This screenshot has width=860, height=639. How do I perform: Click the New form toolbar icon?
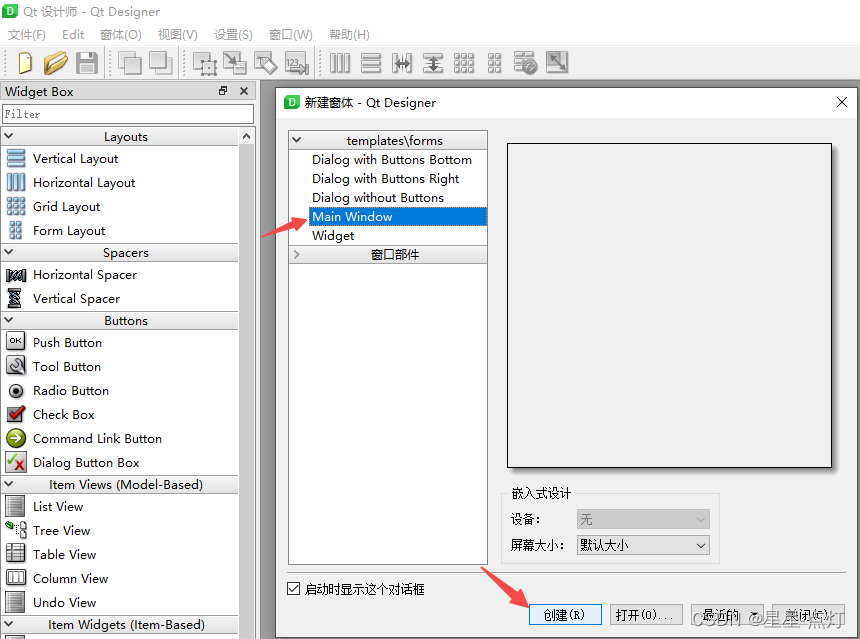pos(25,63)
